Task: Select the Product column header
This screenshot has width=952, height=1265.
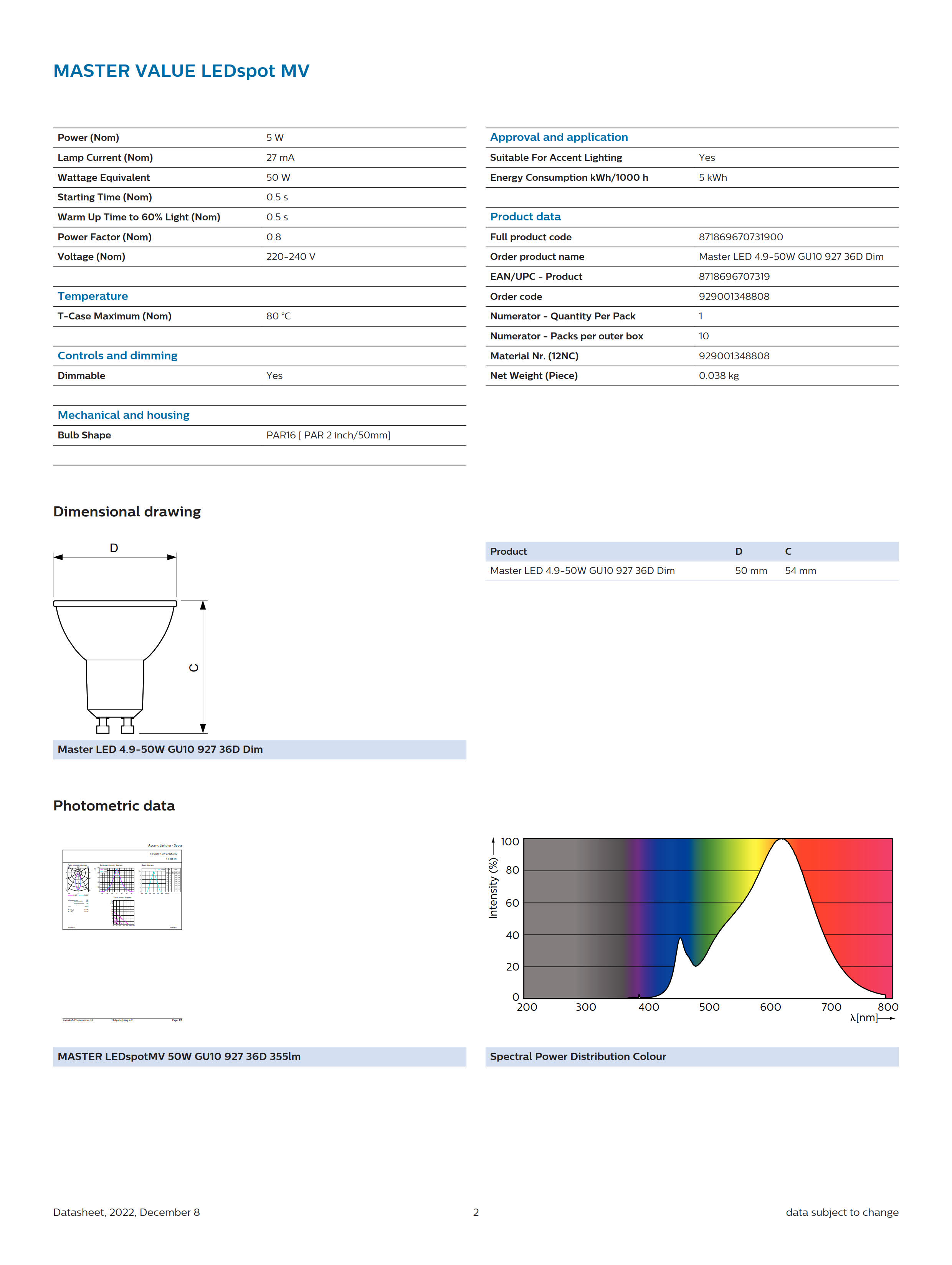Action: click(508, 551)
